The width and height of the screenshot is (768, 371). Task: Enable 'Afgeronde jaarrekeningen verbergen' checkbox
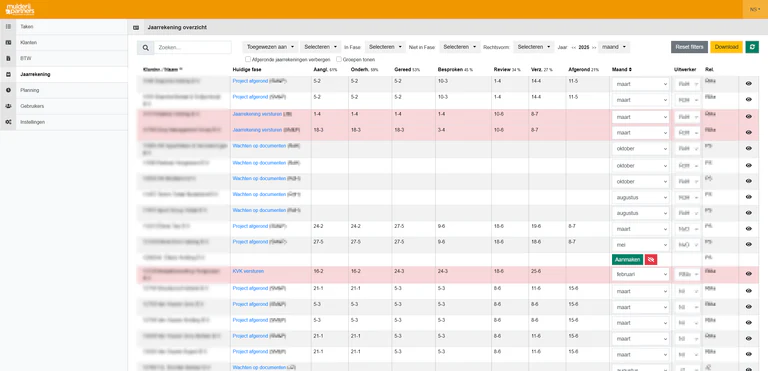[248, 59]
